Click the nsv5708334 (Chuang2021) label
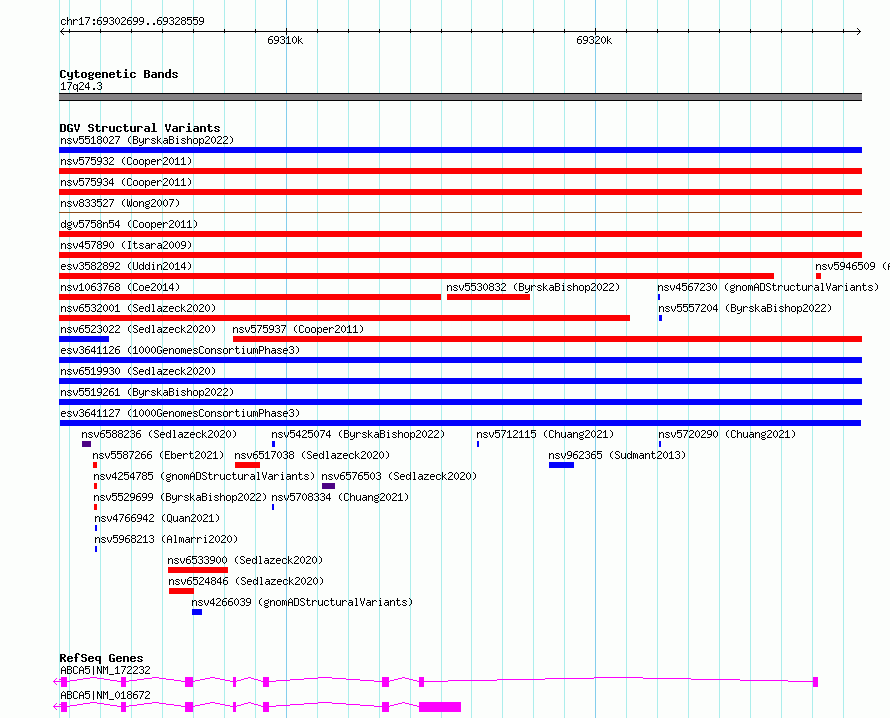The width and height of the screenshot is (890, 718). pyautogui.click(x=340, y=497)
